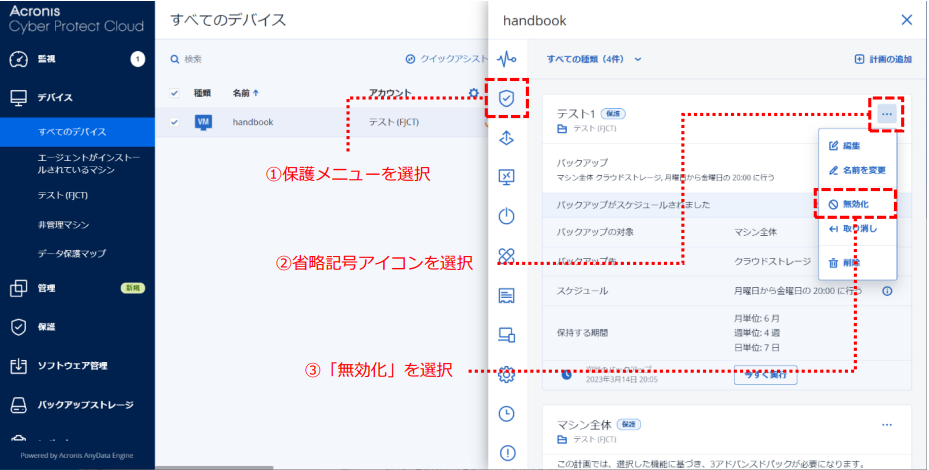Open ellipsis menu for テスト1 plan
Image resolution: width=929 pixels, height=470 pixels.
pos(886,114)
